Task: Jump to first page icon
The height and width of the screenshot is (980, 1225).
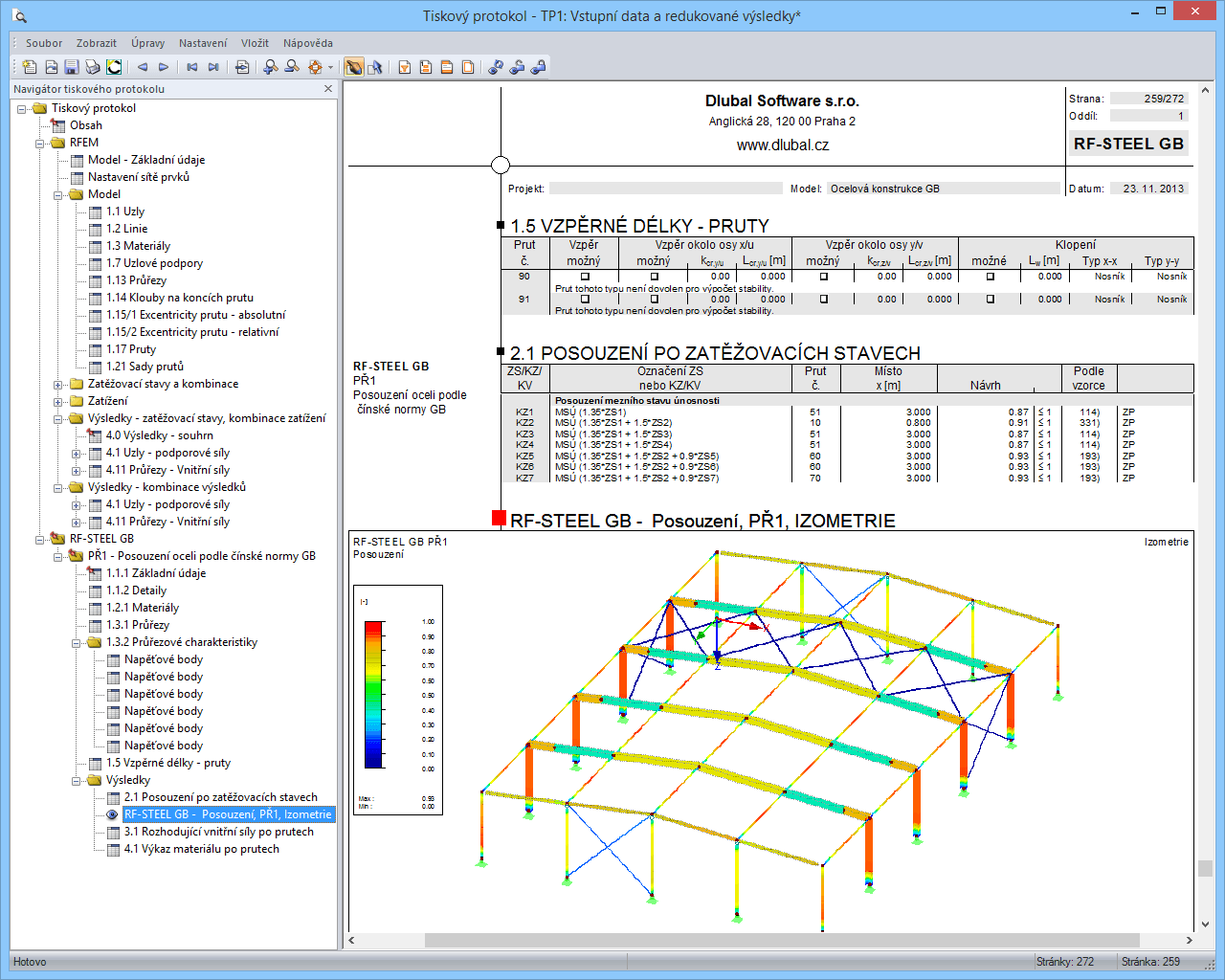Action: coord(192,67)
